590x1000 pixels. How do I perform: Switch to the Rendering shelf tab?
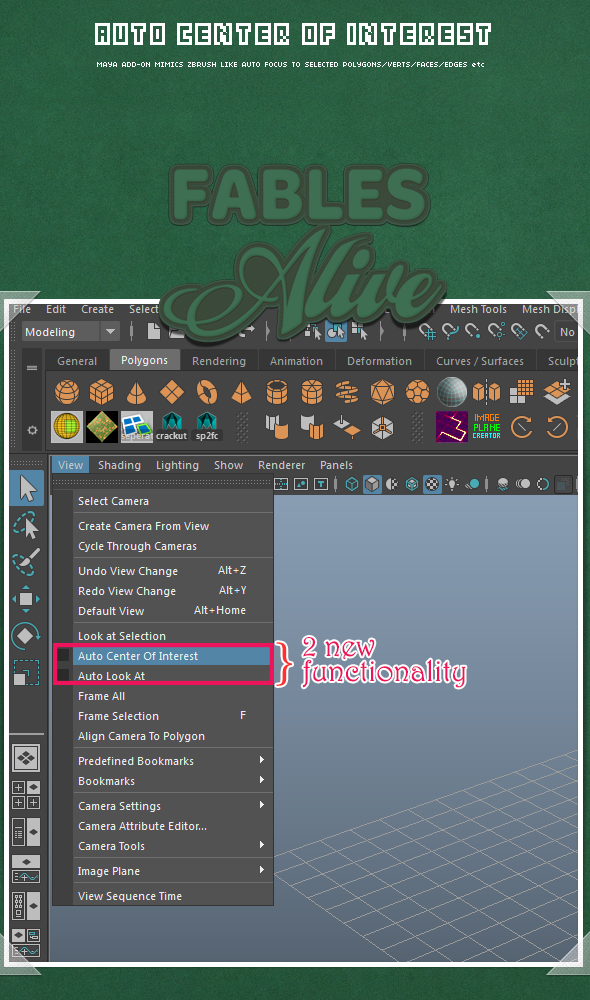click(x=219, y=361)
